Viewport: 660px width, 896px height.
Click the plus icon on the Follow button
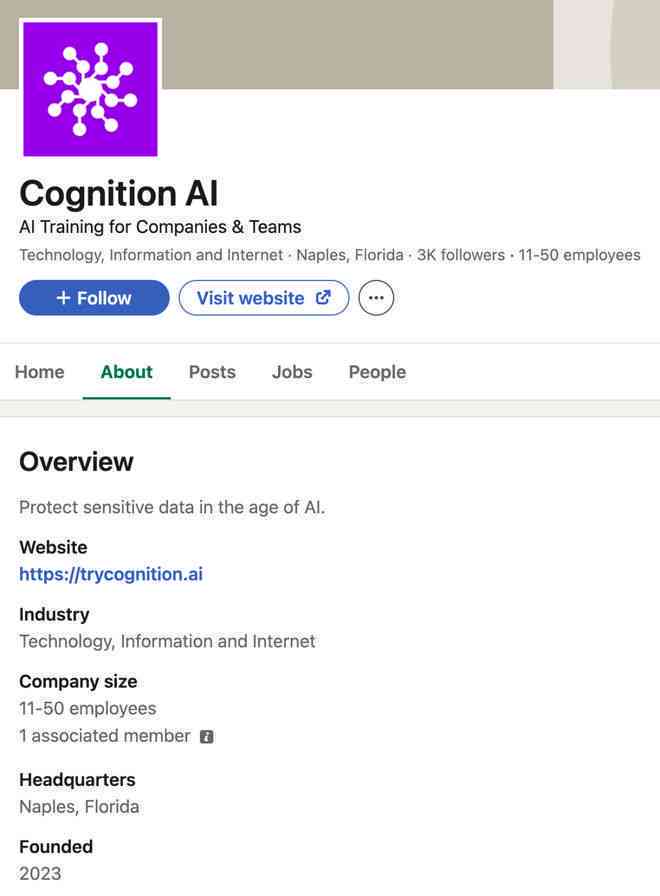click(x=63, y=298)
